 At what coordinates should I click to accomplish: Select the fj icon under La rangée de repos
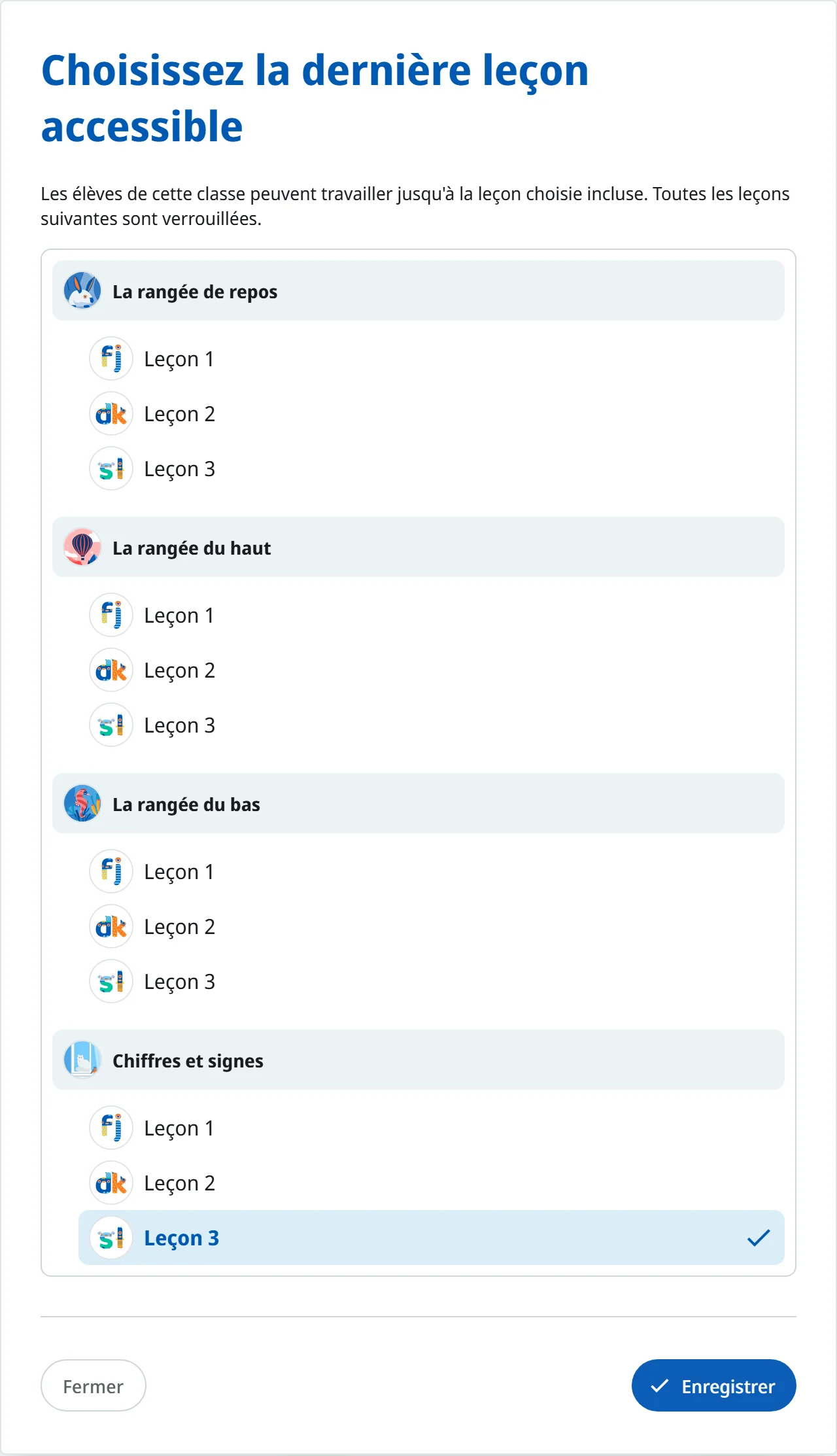click(111, 358)
